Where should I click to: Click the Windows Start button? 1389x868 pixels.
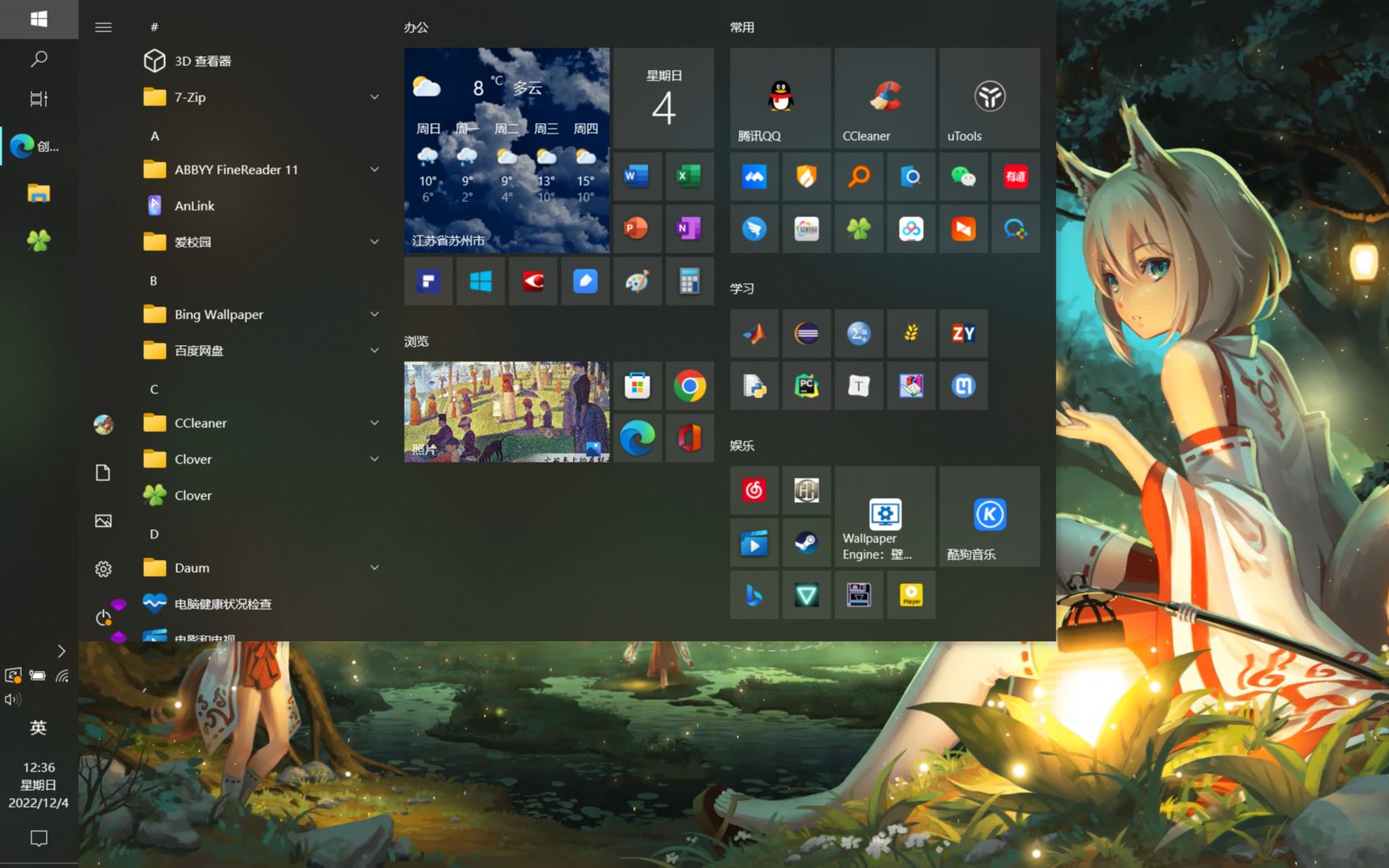click(39, 19)
